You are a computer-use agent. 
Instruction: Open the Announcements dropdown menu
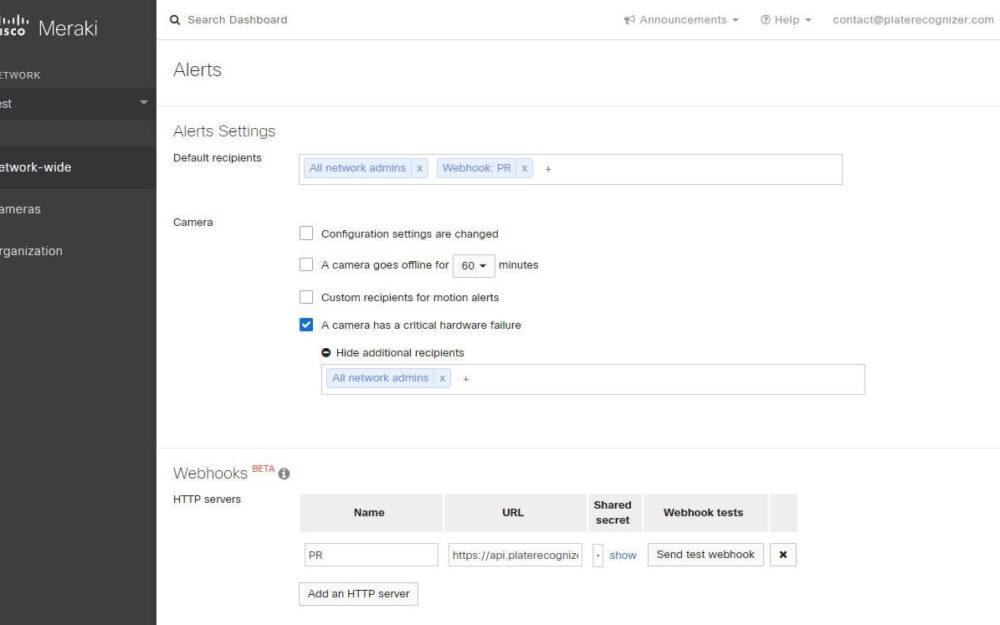coord(681,20)
